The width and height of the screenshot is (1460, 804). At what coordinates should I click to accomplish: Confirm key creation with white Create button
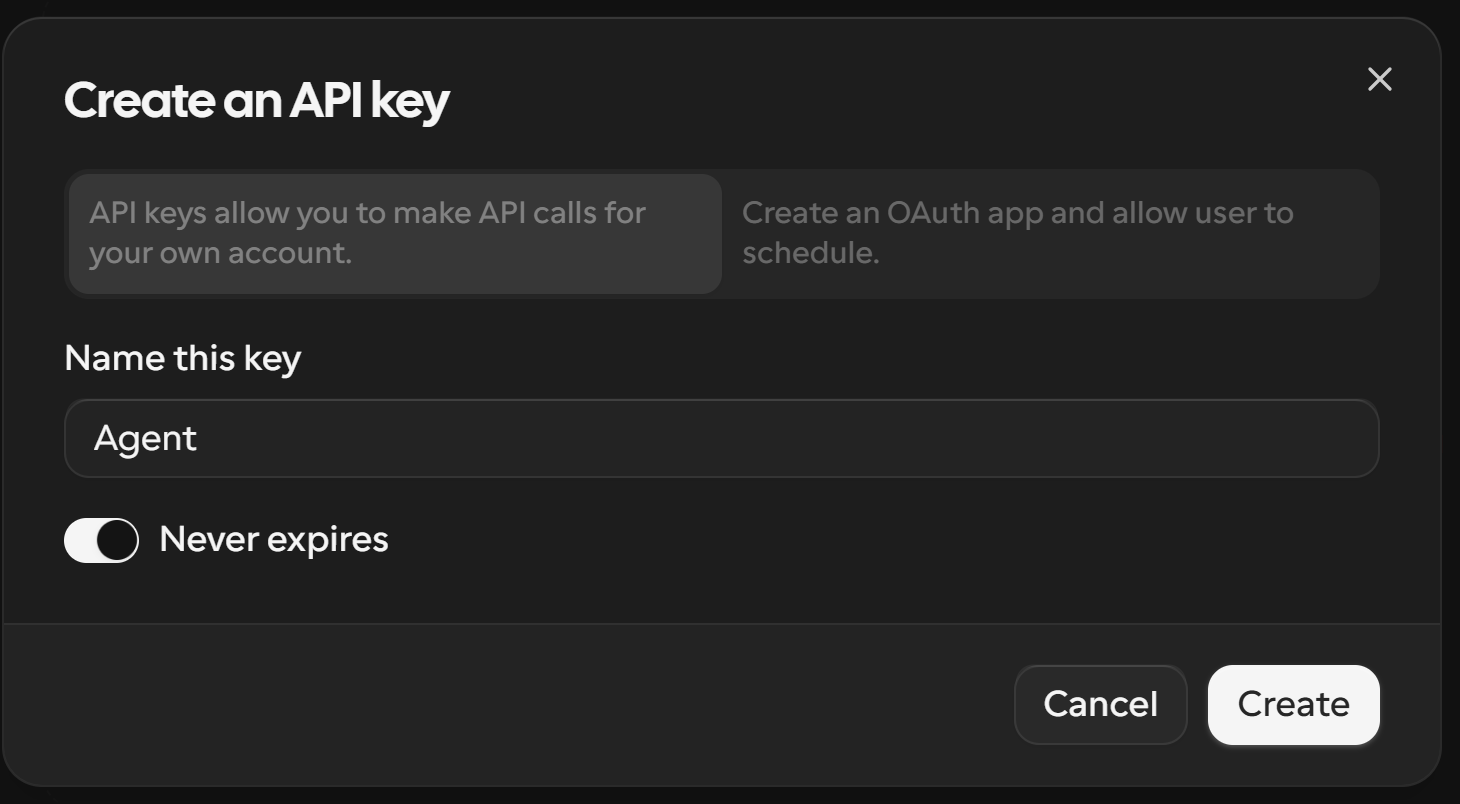point(1293,704)
